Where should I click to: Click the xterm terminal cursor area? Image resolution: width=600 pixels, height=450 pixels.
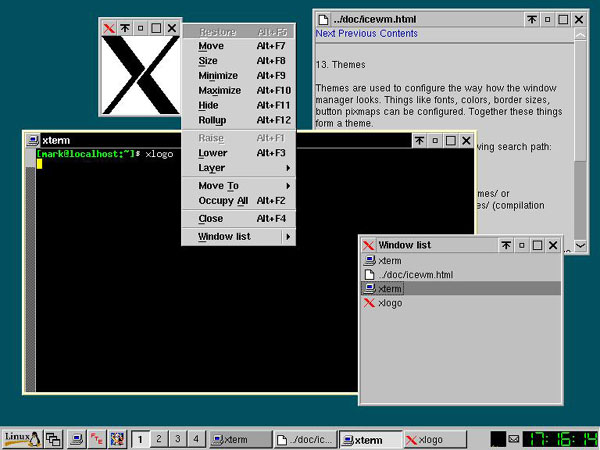click(x=39, y=164)
